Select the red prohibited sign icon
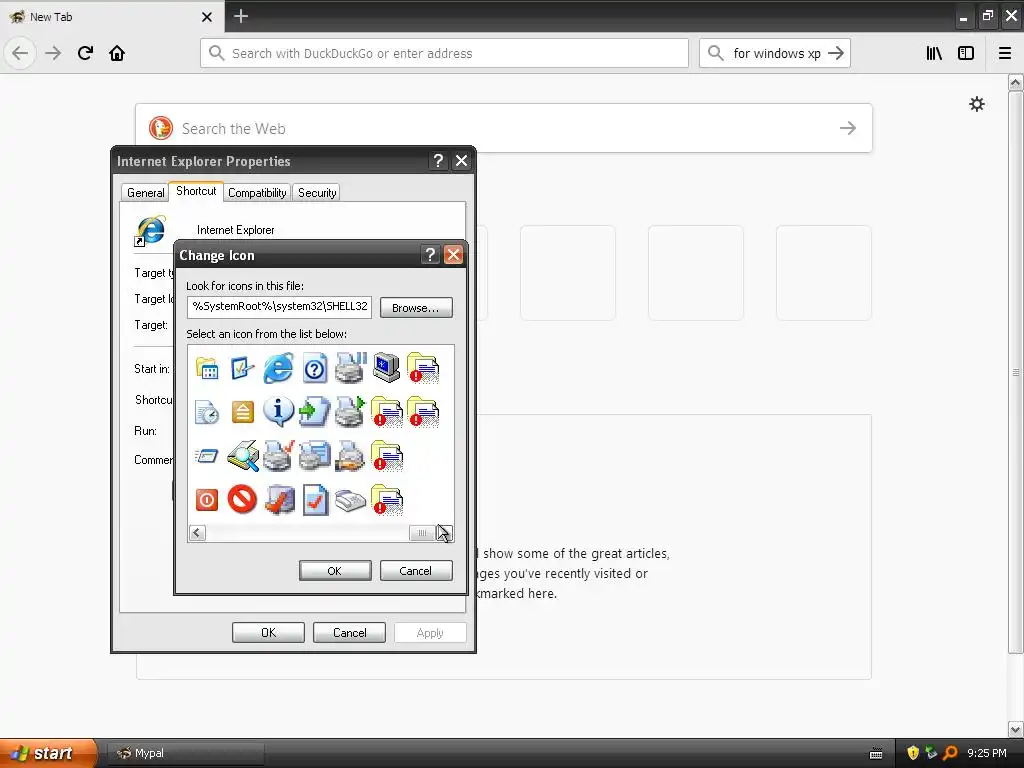 pyautogui.click(x=242, y=500)
